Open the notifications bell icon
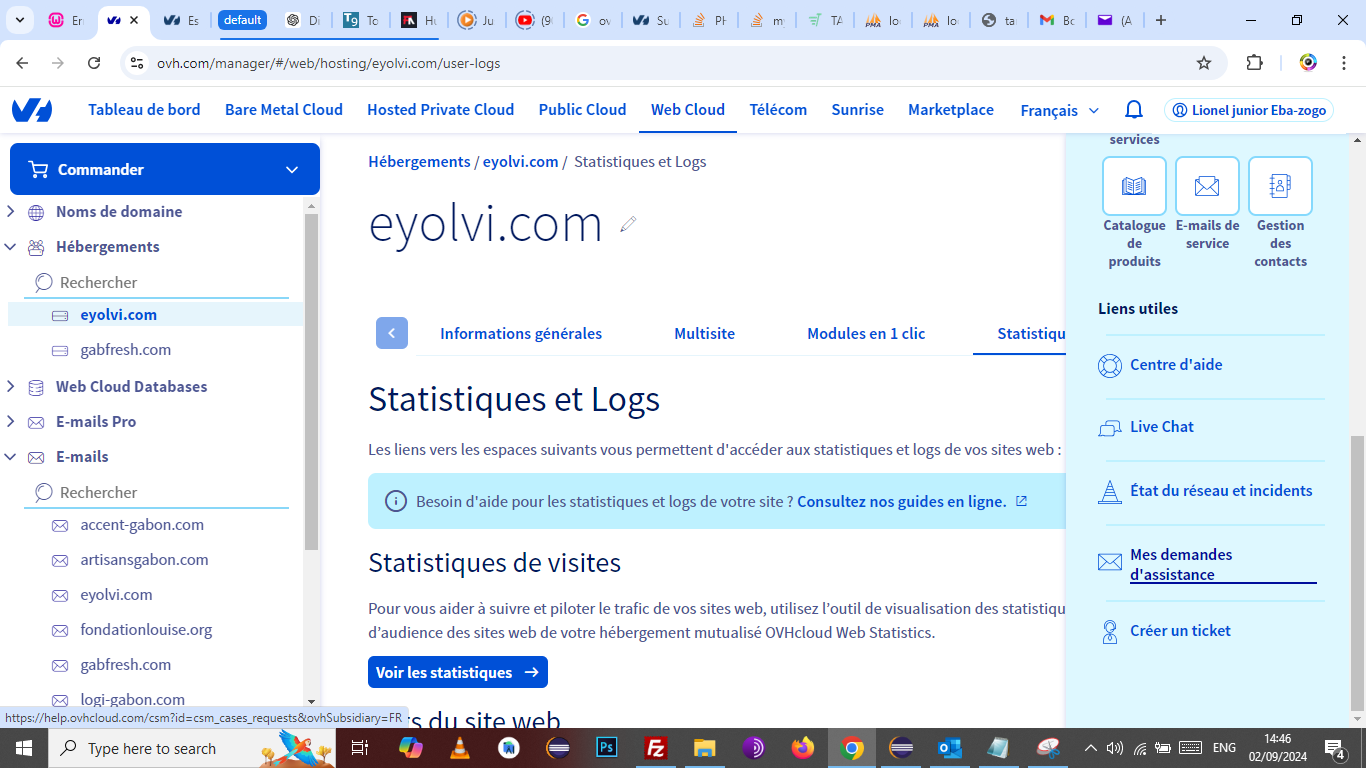Screen dimensions: 1366x768 click(x=1134, y=110)
